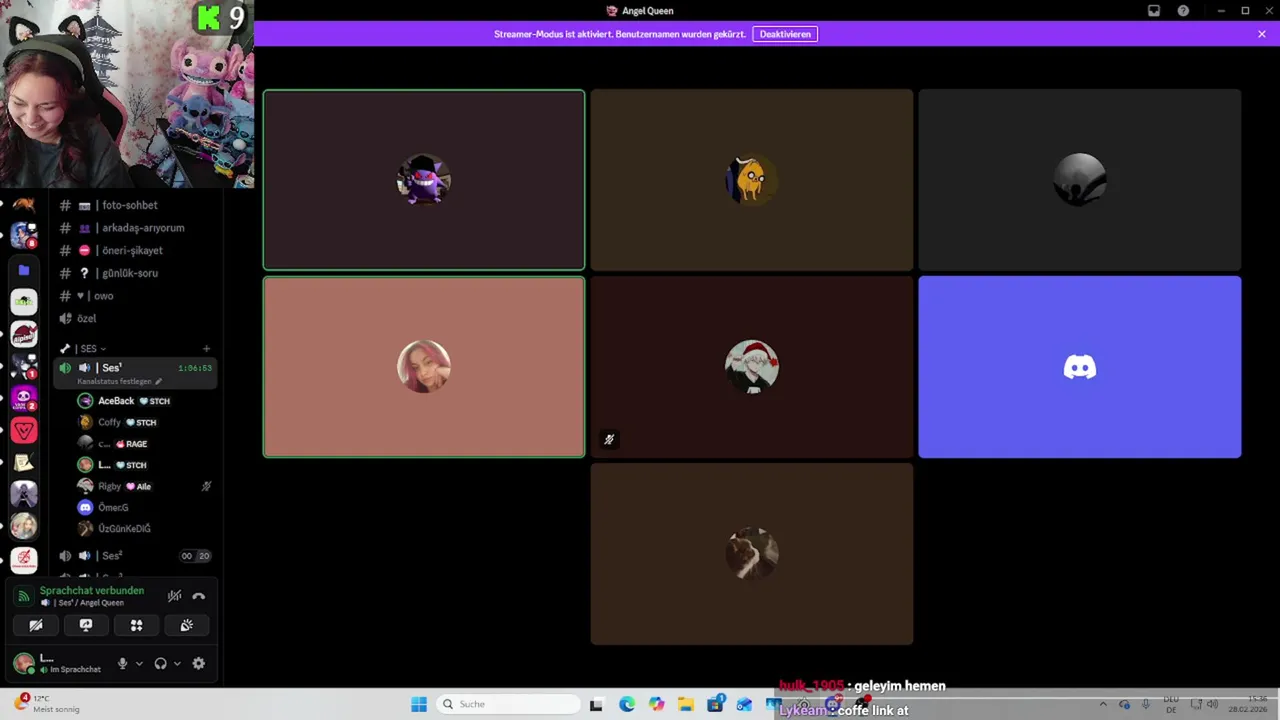Share your screen in voice chat

click(x=86, y=625)
